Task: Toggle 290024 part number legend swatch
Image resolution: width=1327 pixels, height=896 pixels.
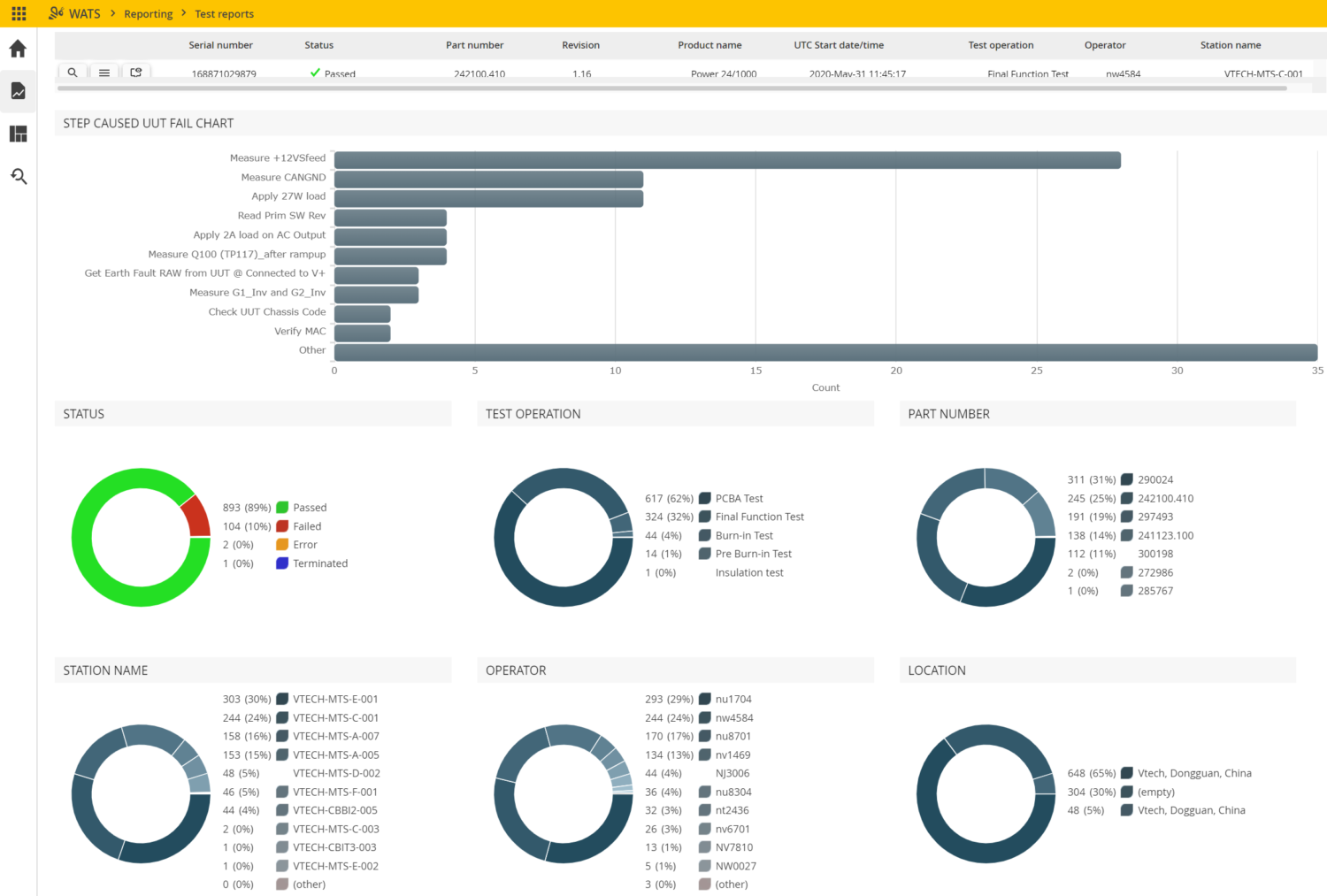Action: (1127, 479)
